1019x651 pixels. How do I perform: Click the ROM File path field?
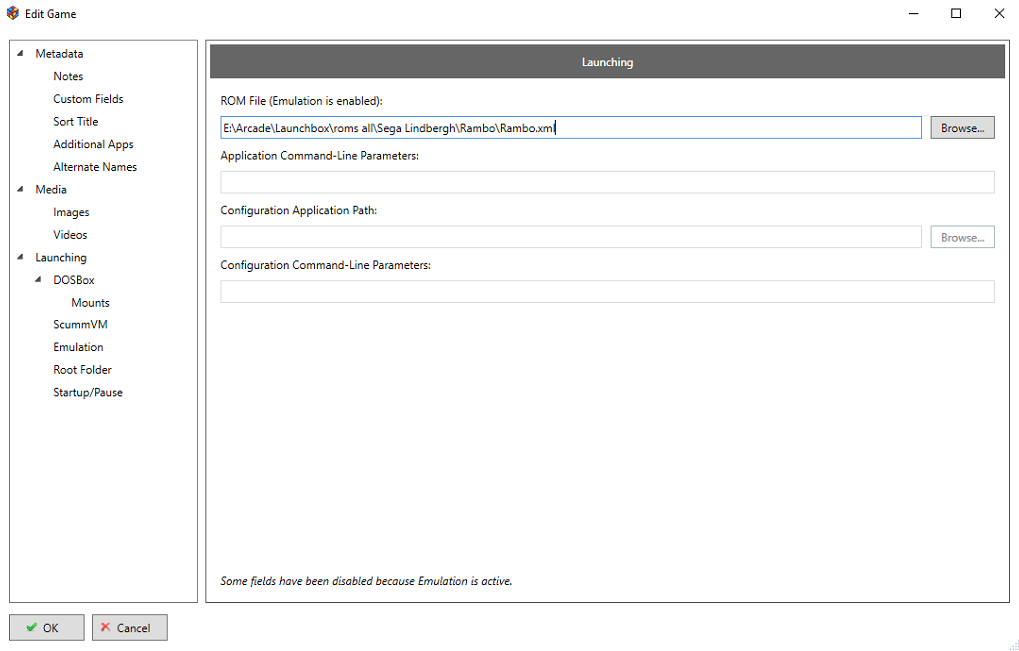click(571, 128)
